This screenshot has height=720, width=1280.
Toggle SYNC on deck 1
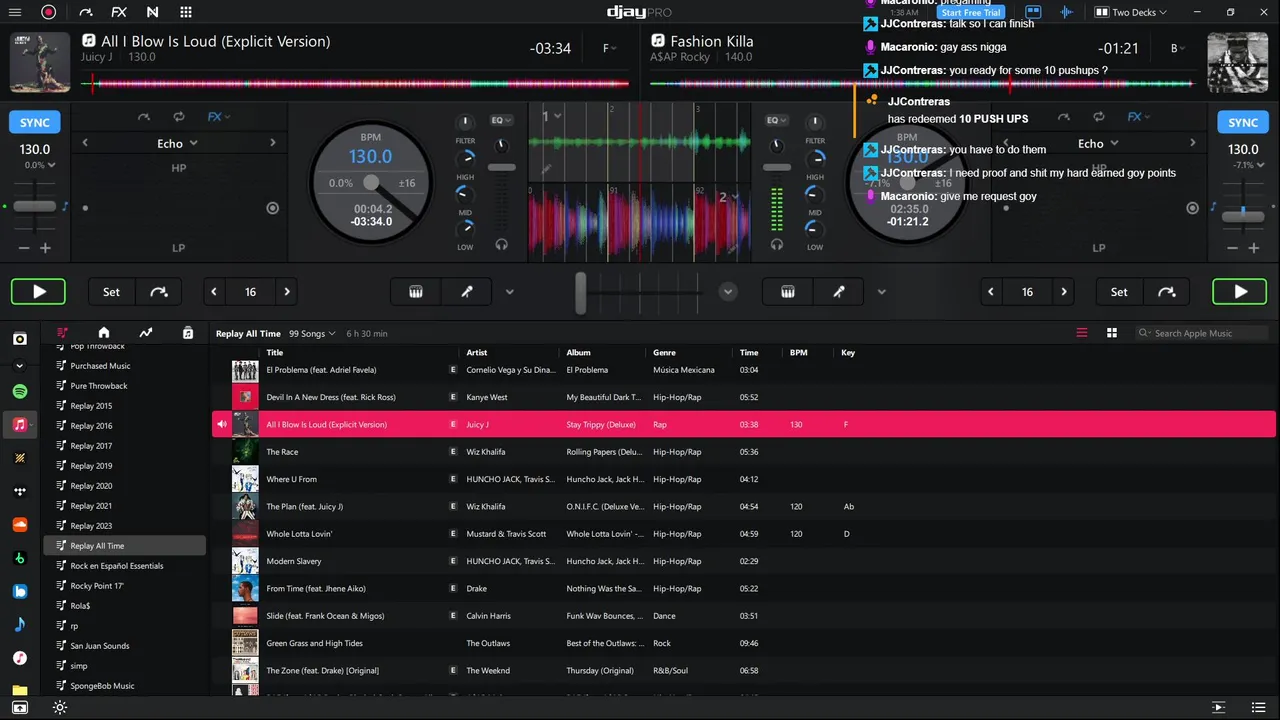click(x=35, y=122)
